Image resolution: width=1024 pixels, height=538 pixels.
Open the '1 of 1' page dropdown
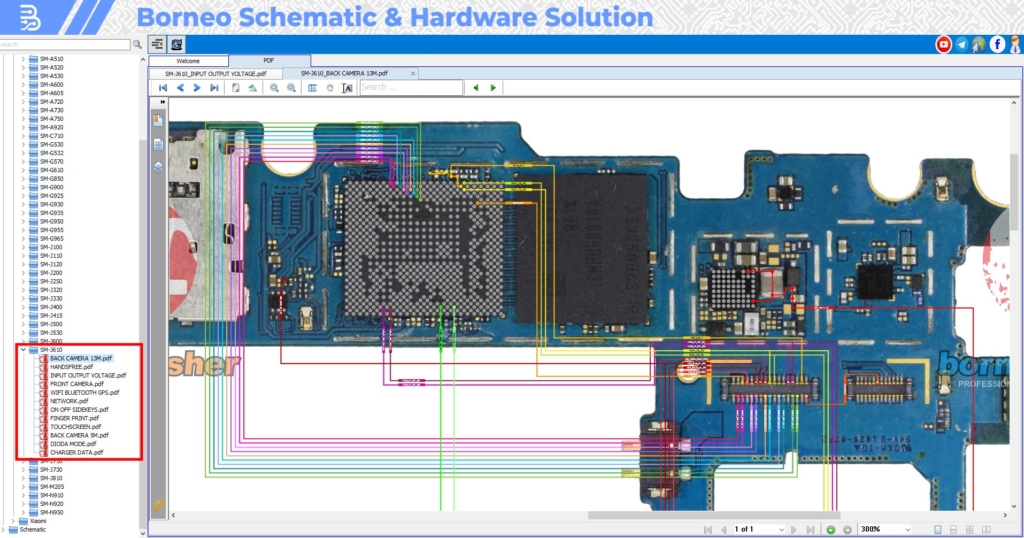pos(759,530)
